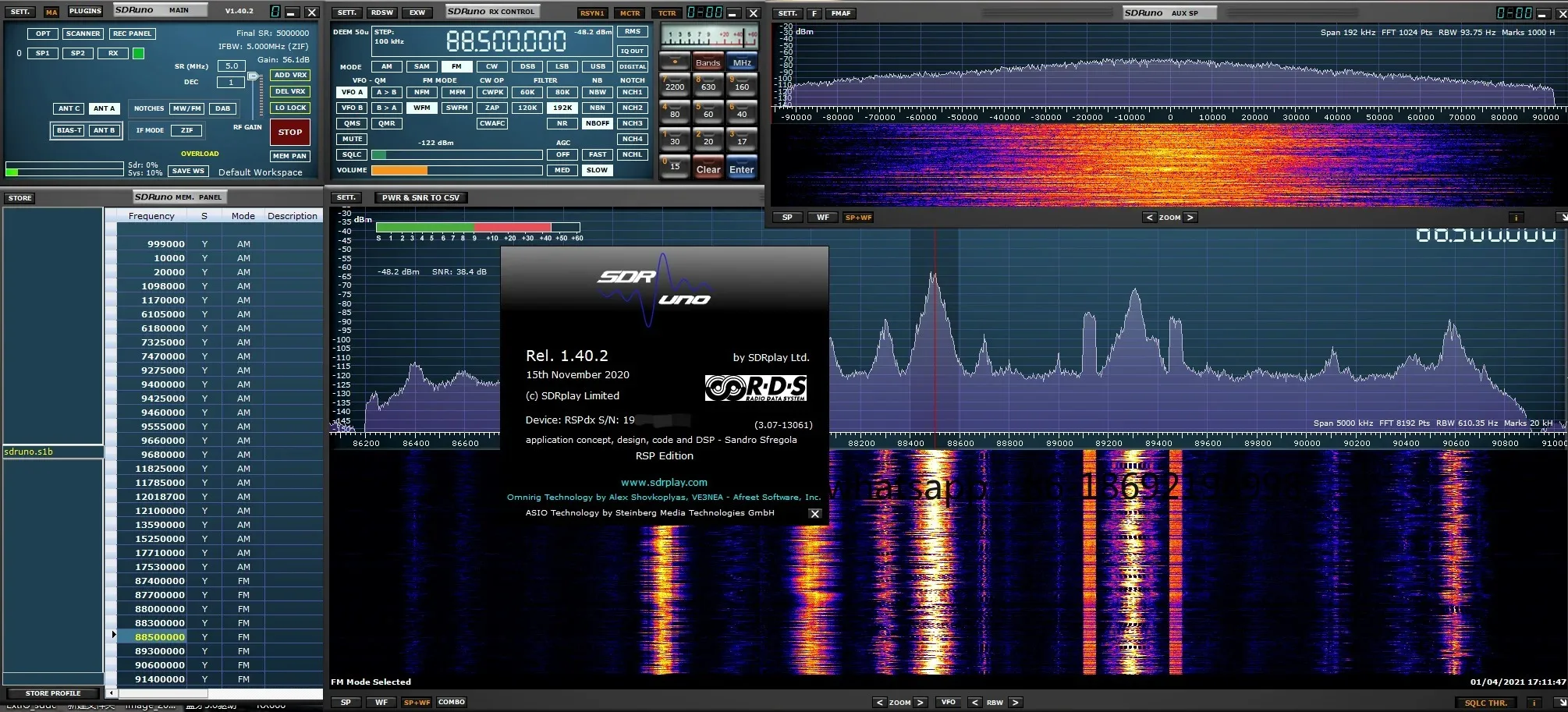Click the green RX status indicator square

click(138, 53)
